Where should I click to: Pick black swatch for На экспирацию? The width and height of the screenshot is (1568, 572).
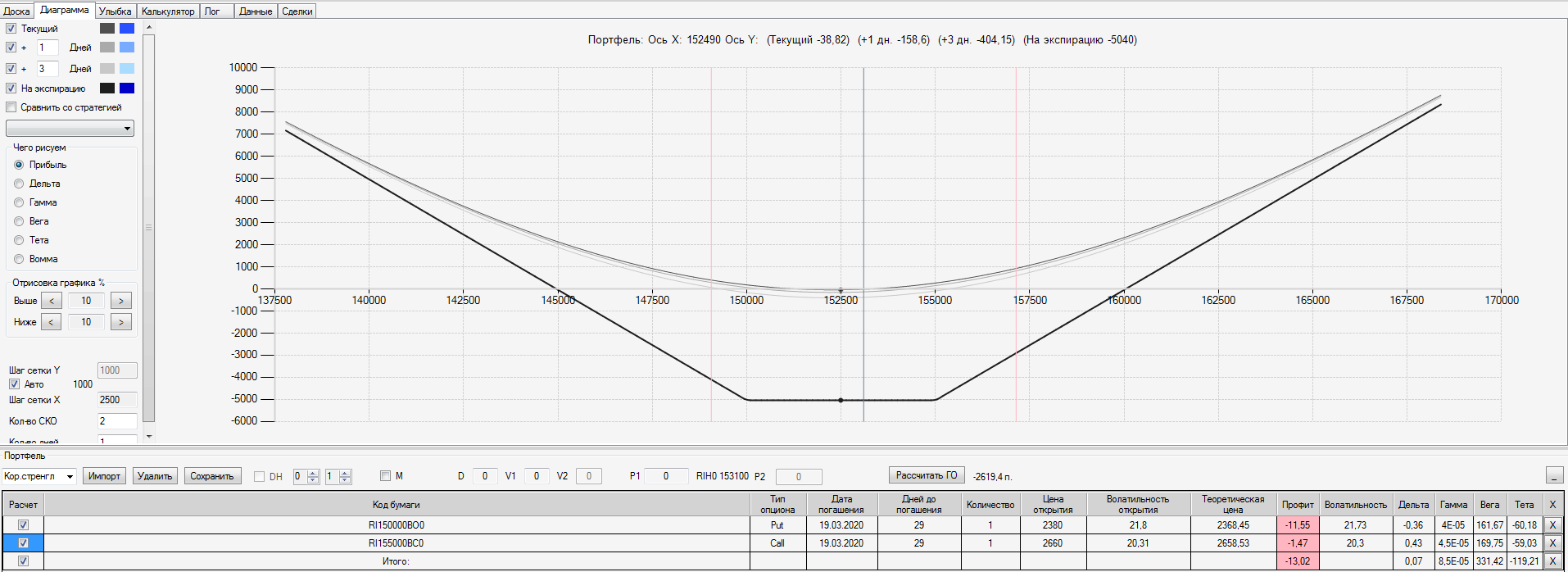click(107, 89)
